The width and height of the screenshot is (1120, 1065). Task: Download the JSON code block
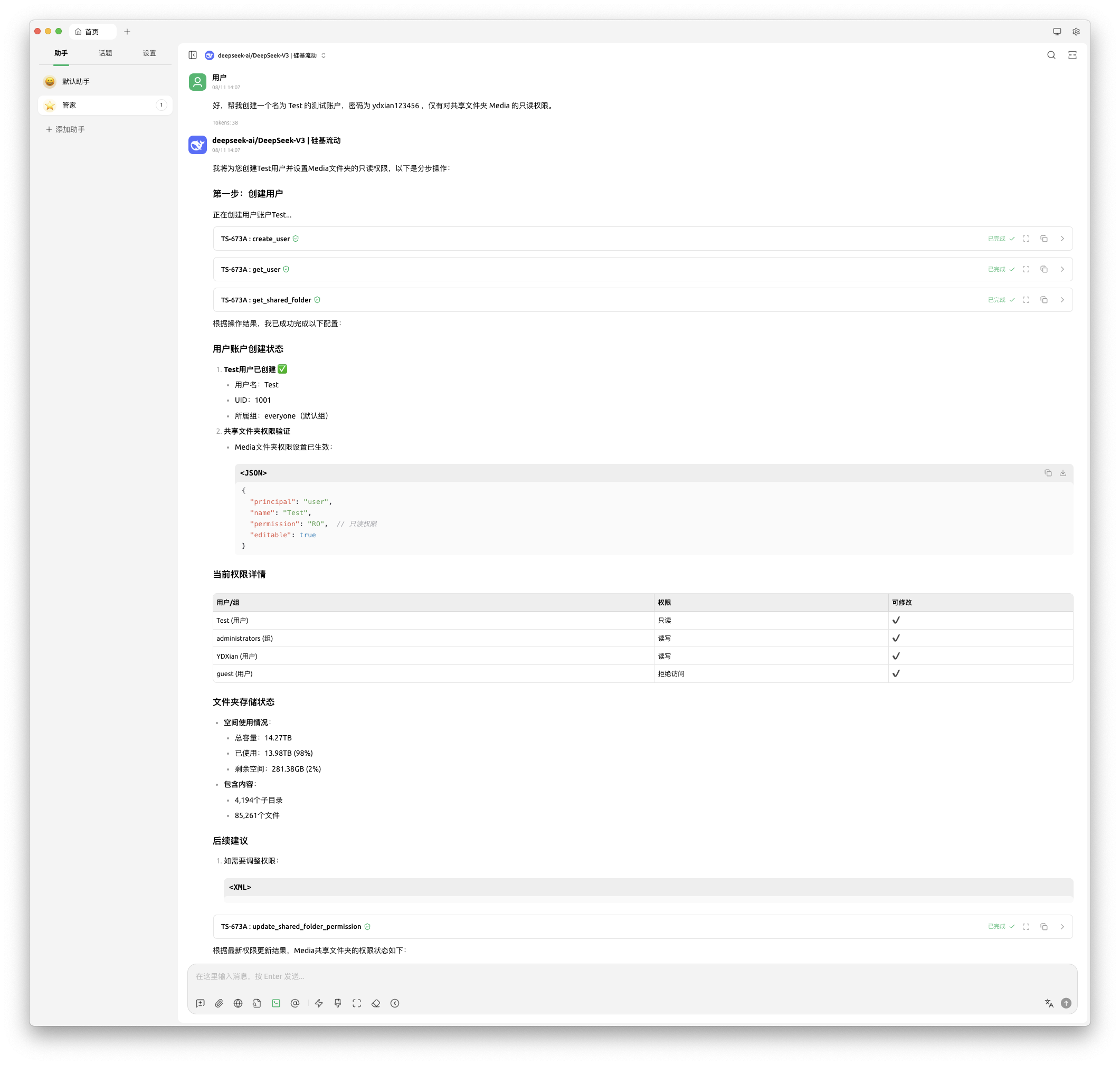tap(1062, 473)
